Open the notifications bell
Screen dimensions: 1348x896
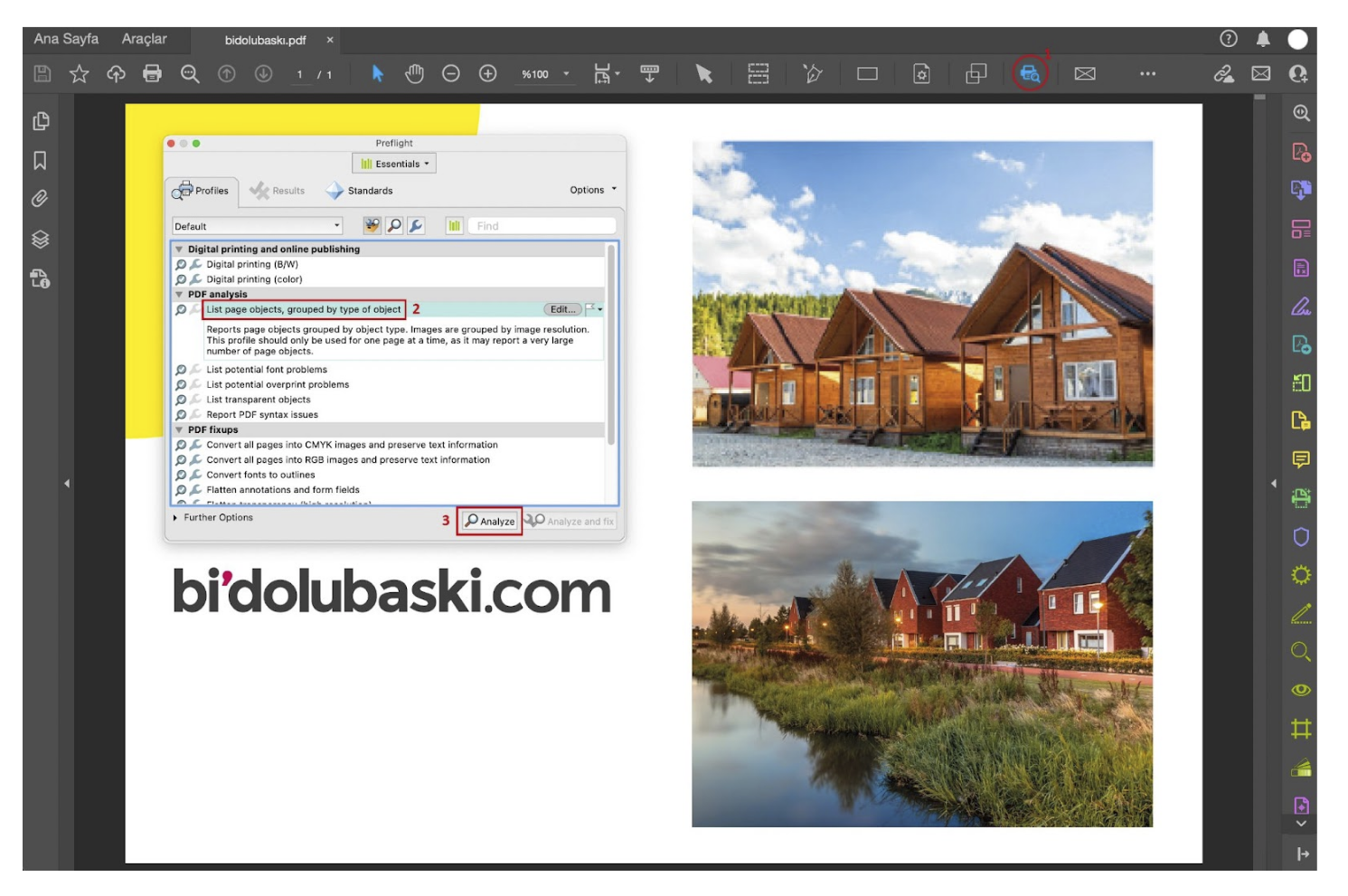[1263, 39]
